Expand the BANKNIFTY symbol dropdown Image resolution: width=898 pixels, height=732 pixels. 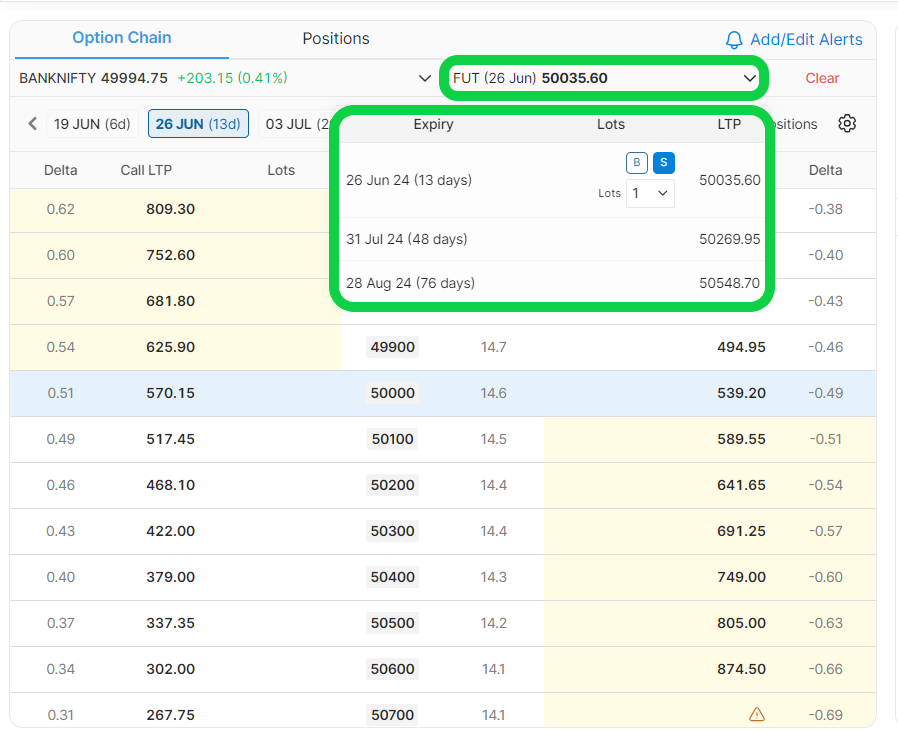[x=424, y=78]
